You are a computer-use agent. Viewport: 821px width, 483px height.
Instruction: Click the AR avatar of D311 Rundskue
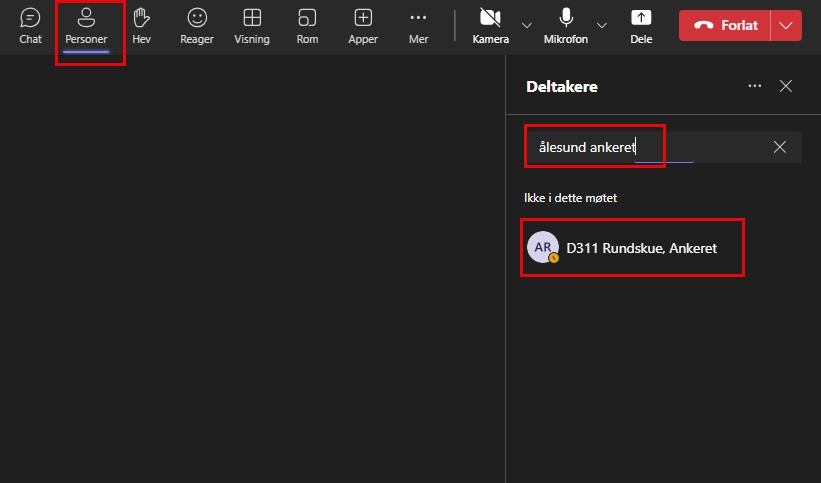tap(542, 247)
